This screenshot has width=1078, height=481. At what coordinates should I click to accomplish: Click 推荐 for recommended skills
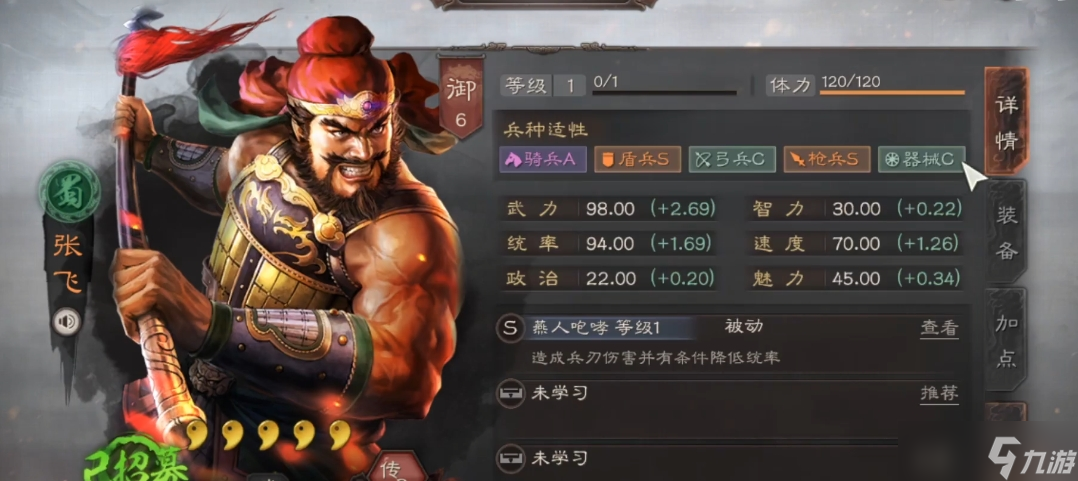(939, 394)
